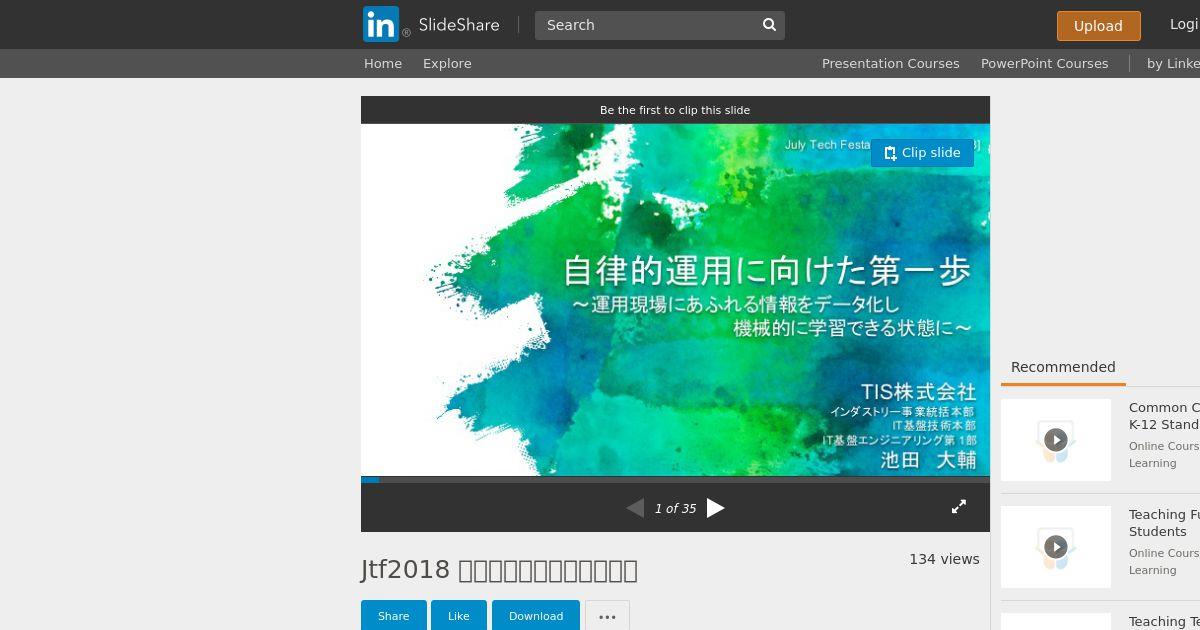Open the three-dots more options button

pyautogui.click(x=607, y=616)
